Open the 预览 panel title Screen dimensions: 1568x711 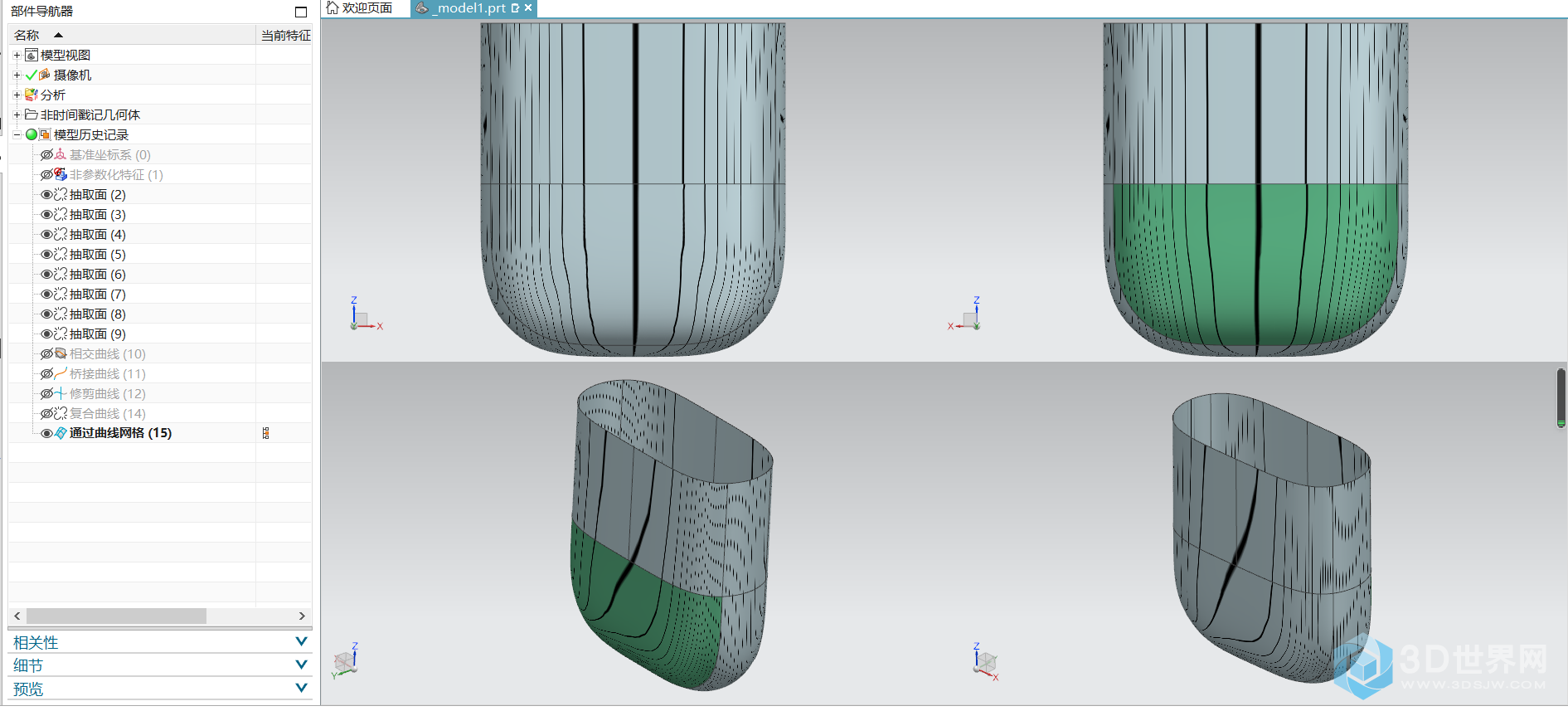pos(28,689)
